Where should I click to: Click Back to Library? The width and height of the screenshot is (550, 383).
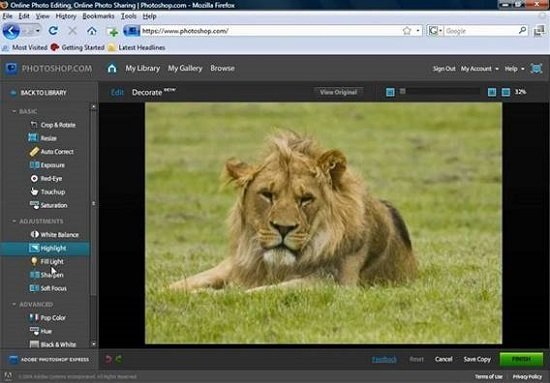(43, 93)
